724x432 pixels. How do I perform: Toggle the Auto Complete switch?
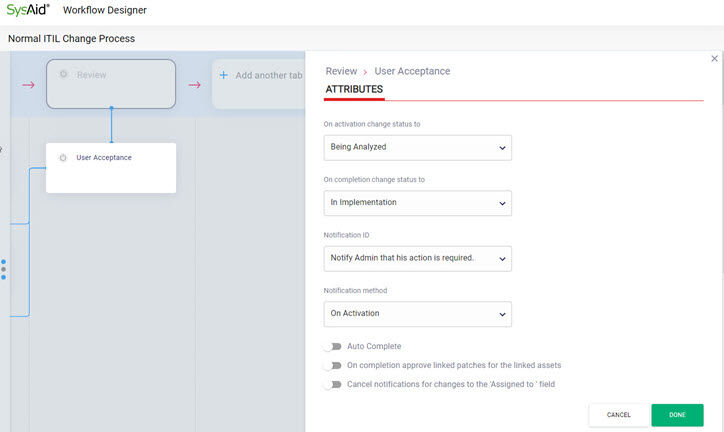coord(332,346)
